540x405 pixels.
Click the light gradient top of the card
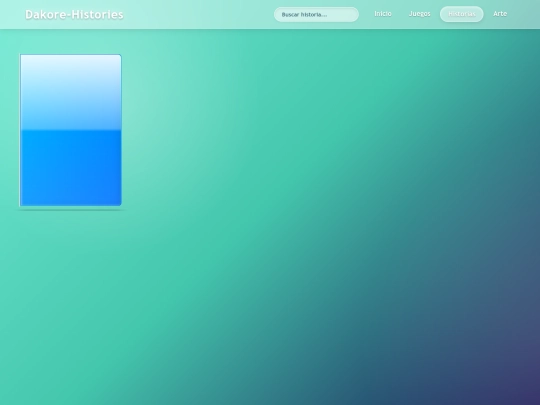coord(71,92)
